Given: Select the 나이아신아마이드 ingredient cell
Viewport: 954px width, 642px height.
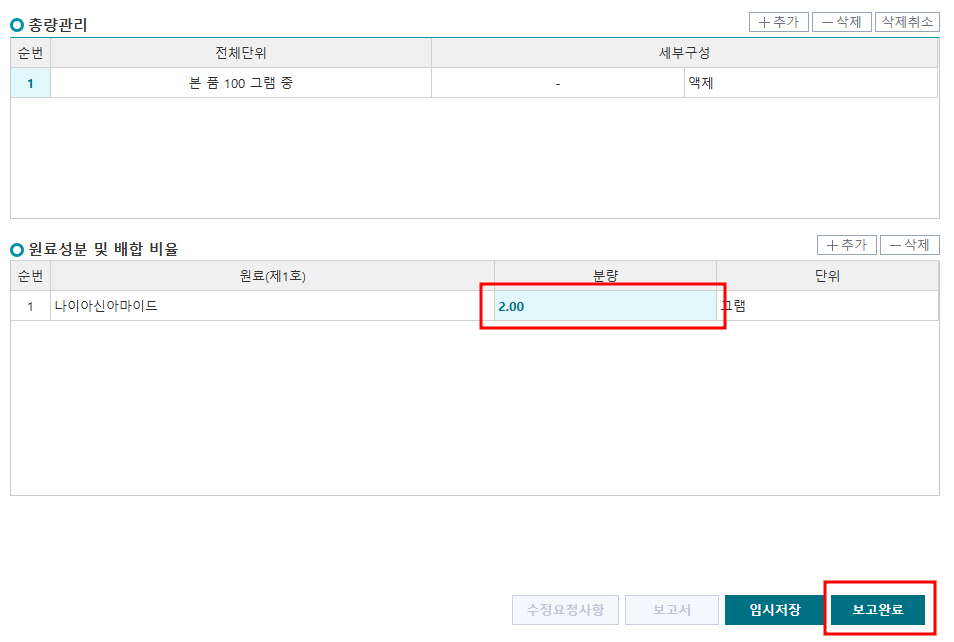Looking at the screenshot, I should click(273, 306).
